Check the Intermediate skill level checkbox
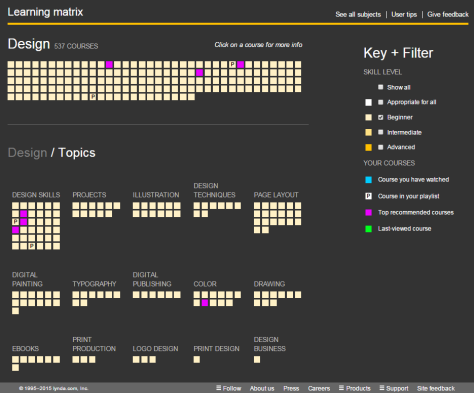Screen dimensions: 474x393 tap(380, 132)
